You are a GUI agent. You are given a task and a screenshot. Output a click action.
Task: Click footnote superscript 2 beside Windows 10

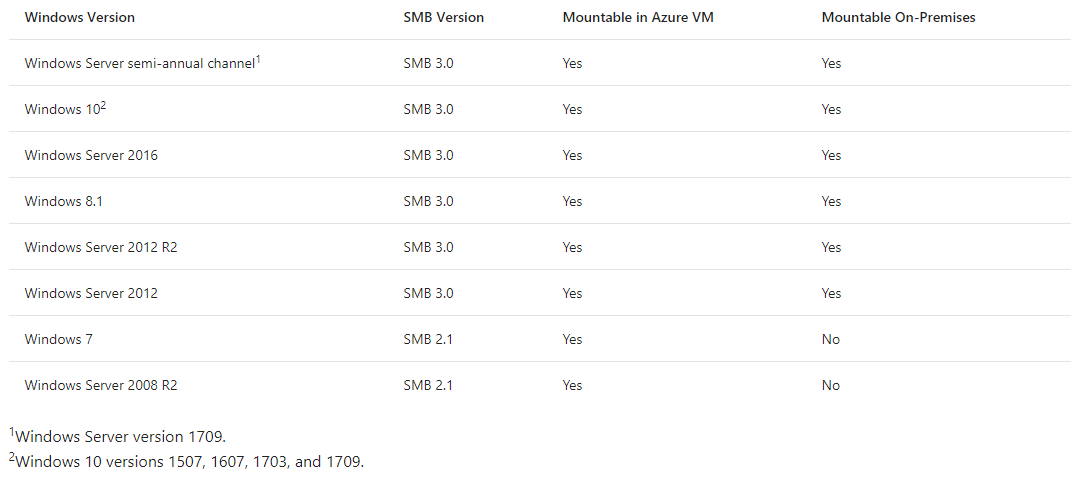click(103, 106)
